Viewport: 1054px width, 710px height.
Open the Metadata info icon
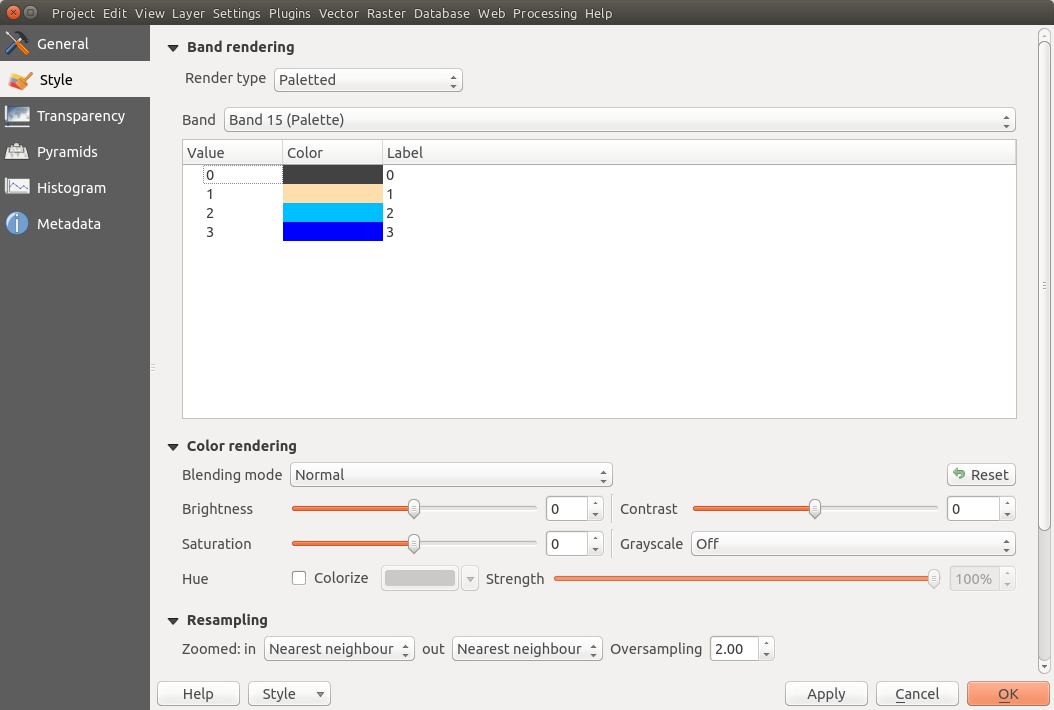[18, 224]
